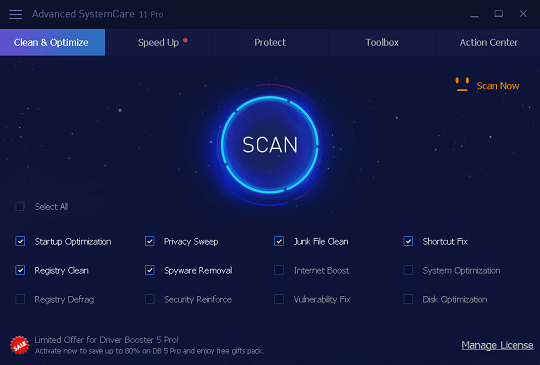Enable Security Reinforce checkbox
Screen dimensions: 540x365
[x=149, y=299]
